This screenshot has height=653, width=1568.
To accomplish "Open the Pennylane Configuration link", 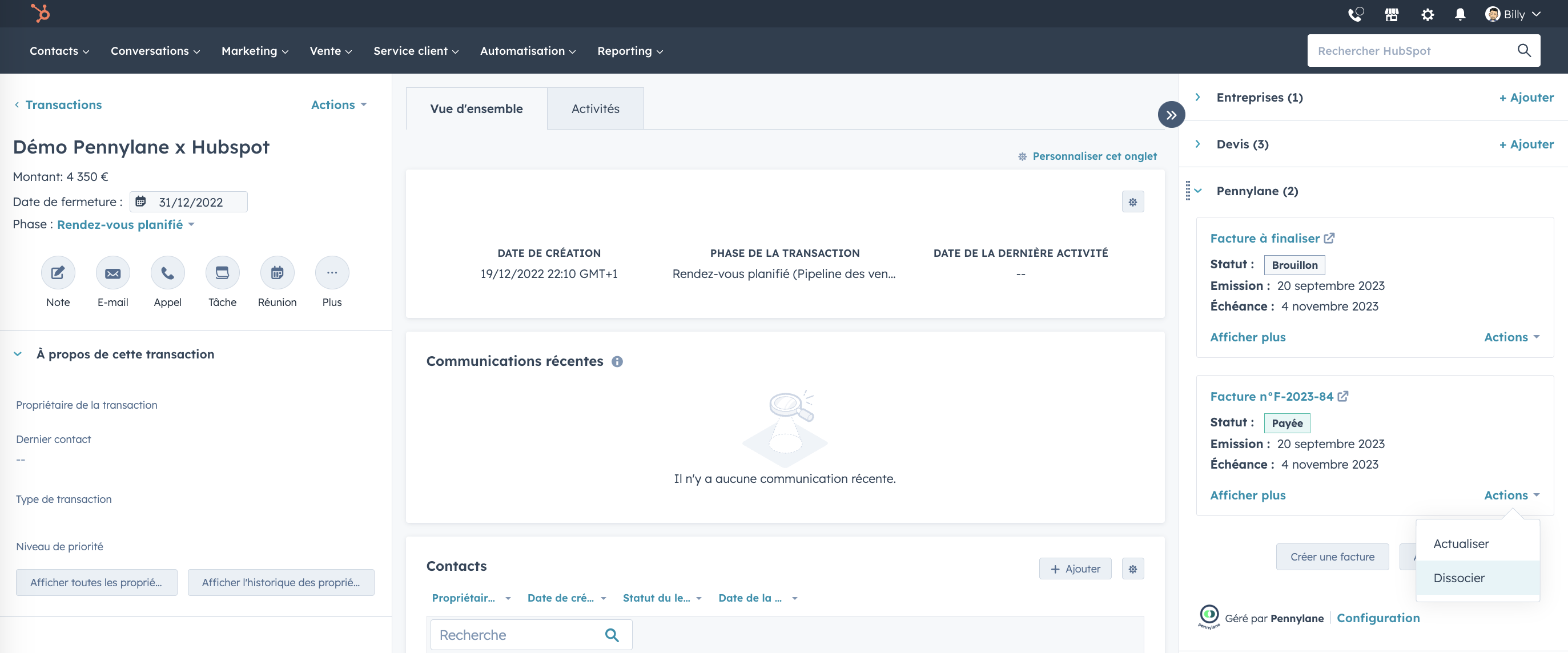I will coord(1377,618).
